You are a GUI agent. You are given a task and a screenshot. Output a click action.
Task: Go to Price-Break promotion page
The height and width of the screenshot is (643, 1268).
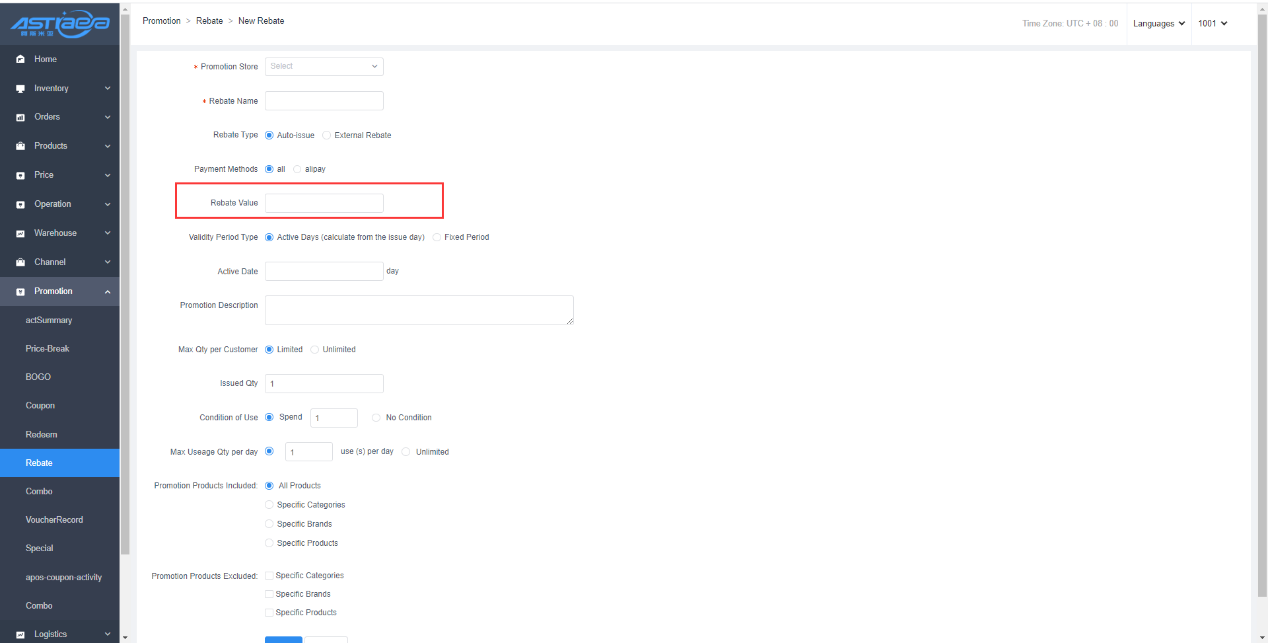47,349
